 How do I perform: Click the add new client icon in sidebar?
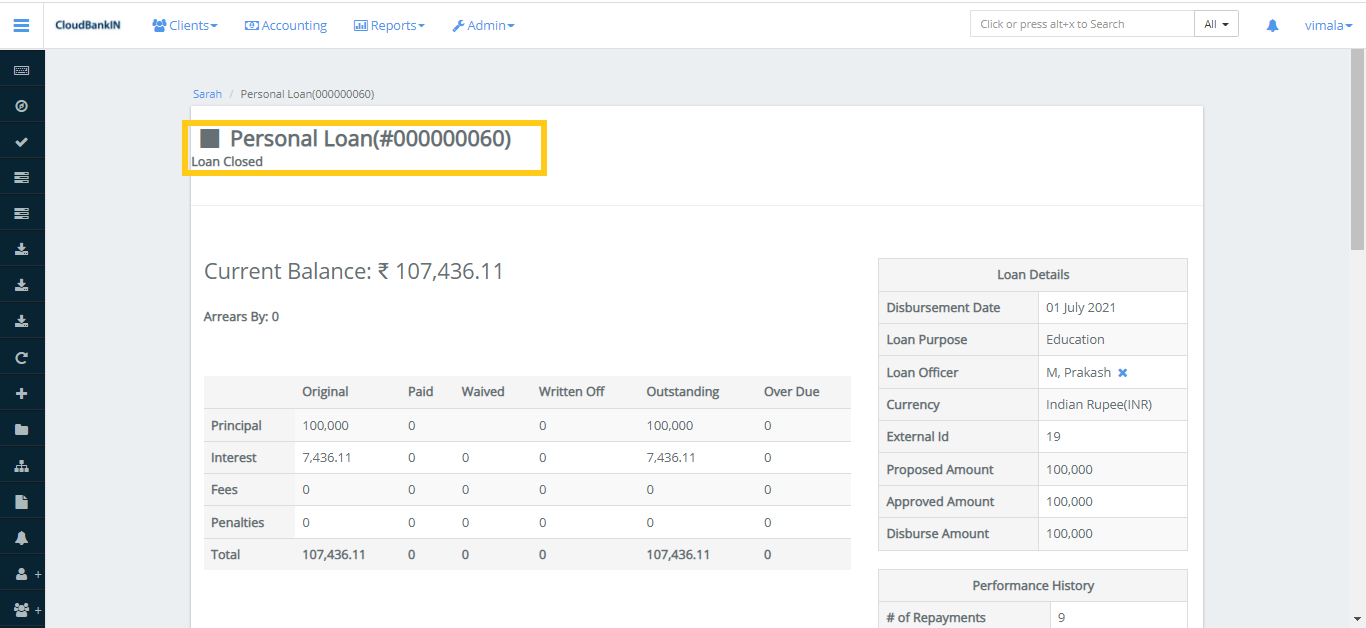21,573
